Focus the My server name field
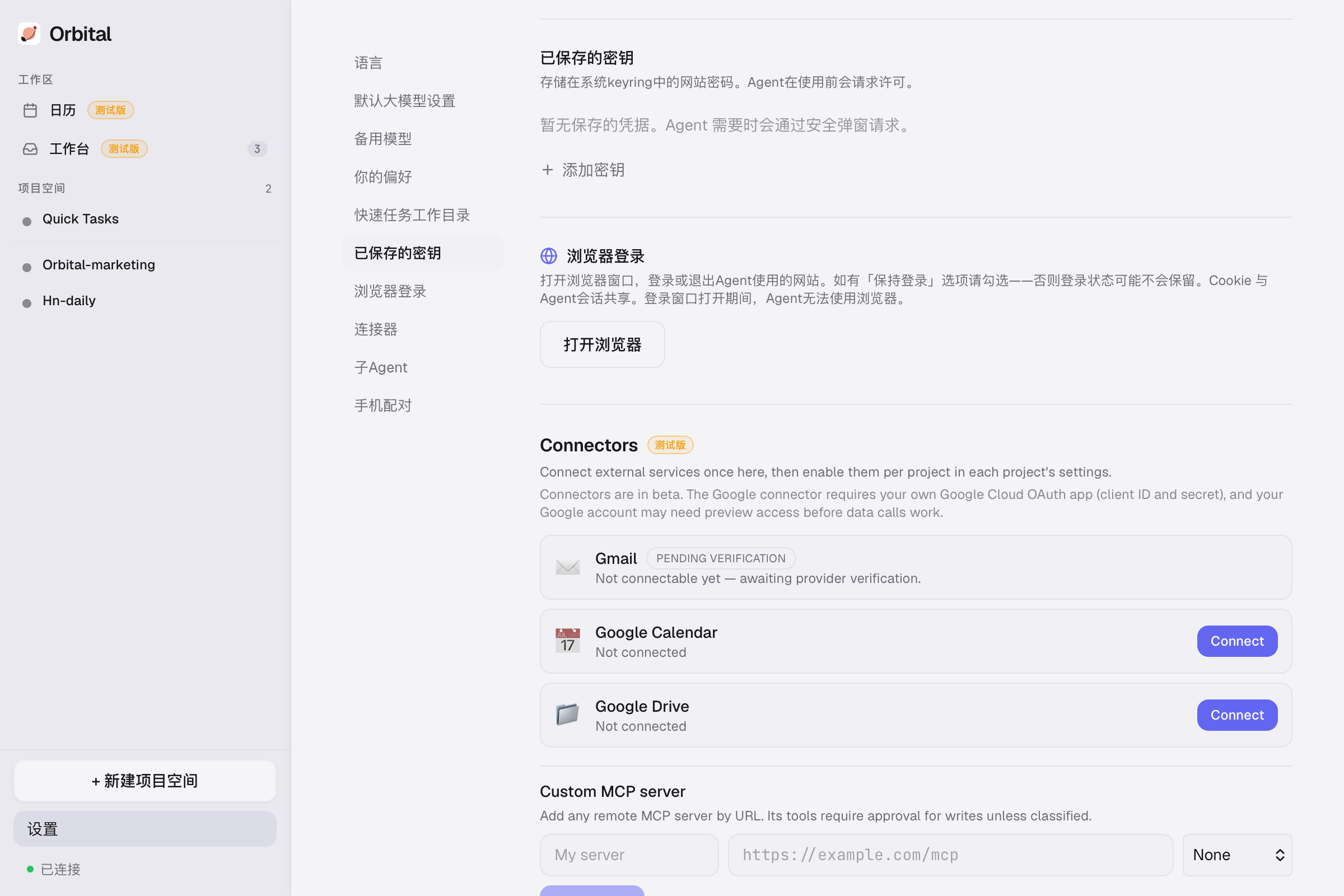 (x=629, y=855)
